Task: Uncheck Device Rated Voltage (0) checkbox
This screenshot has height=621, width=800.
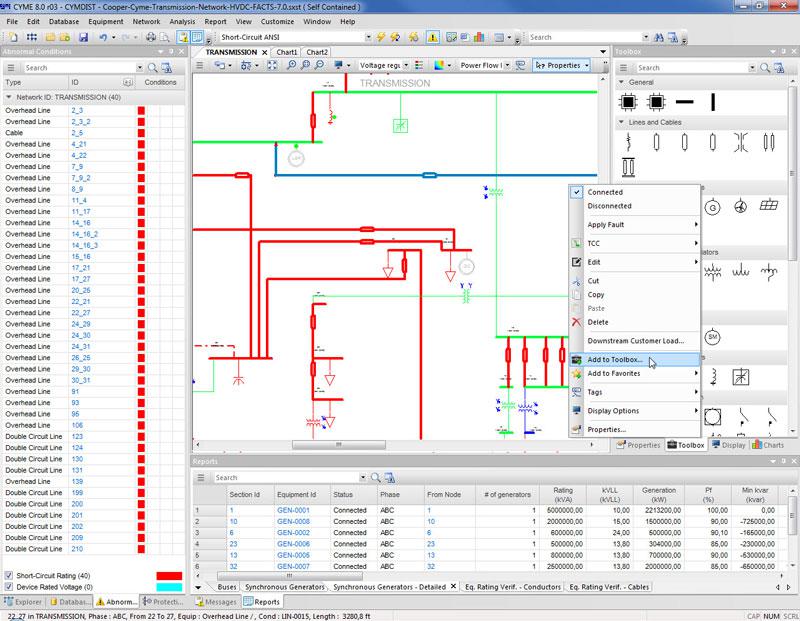Action: pyautogui.click(x=9, y=587)
